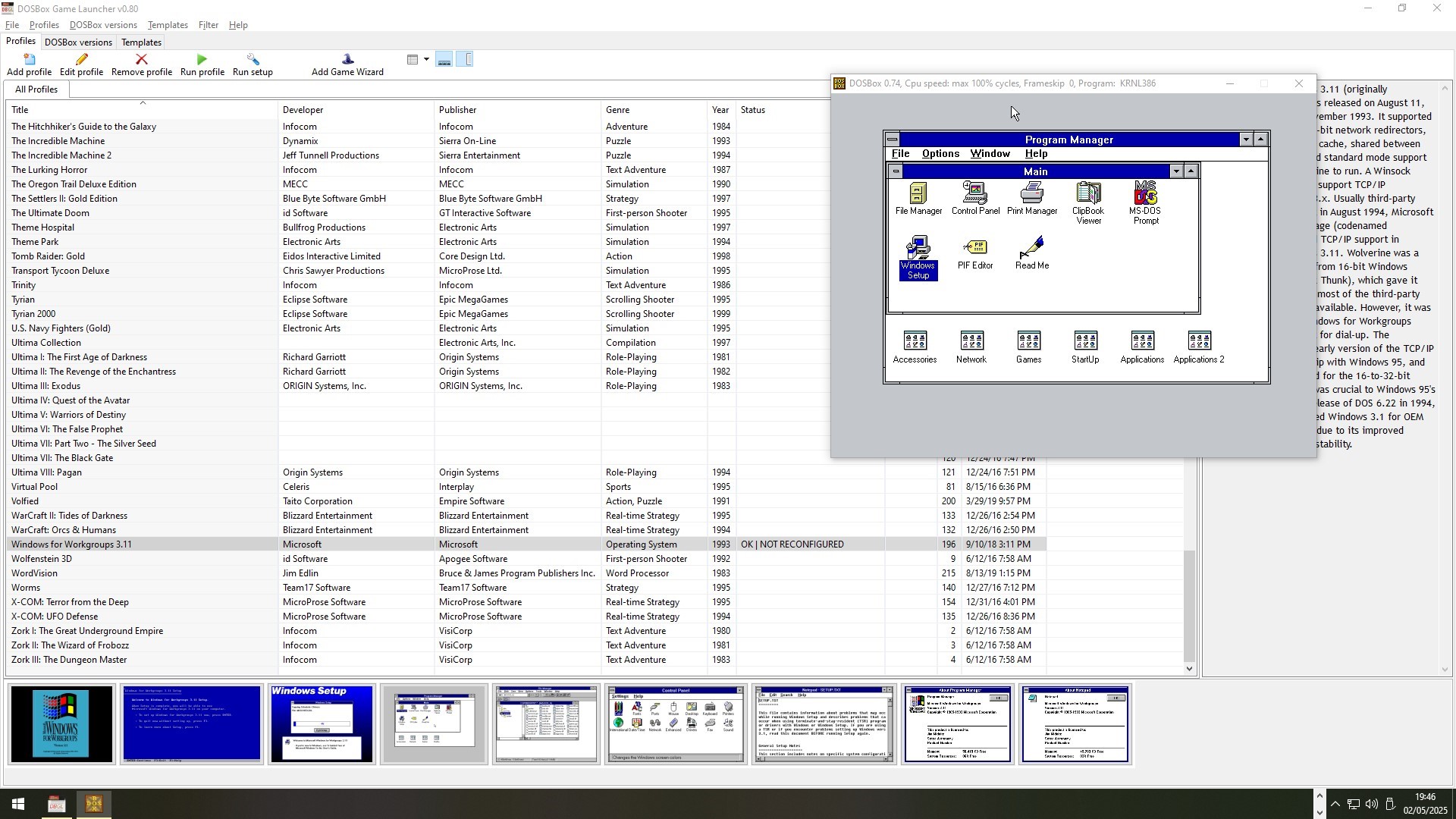
Task: Open the Control Panel screenshot thumbnail
Action: click(675, 724)
